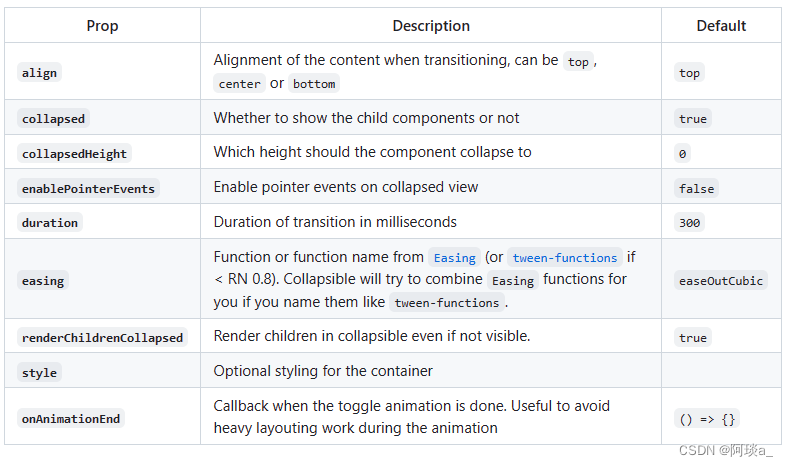Click the collapsedHeight prop name
This screenshot has width=788, height=466.
(x=74, y=154)
